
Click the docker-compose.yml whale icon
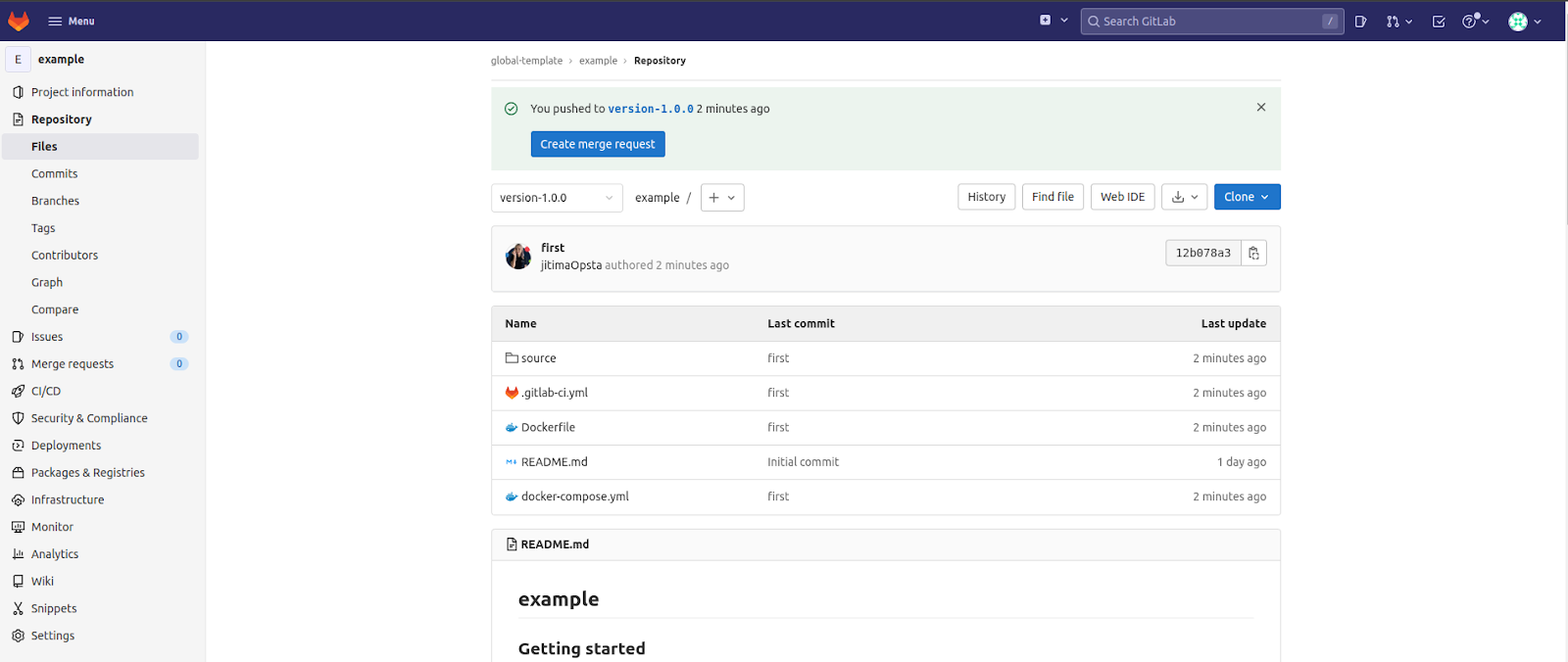click(512, 496)
